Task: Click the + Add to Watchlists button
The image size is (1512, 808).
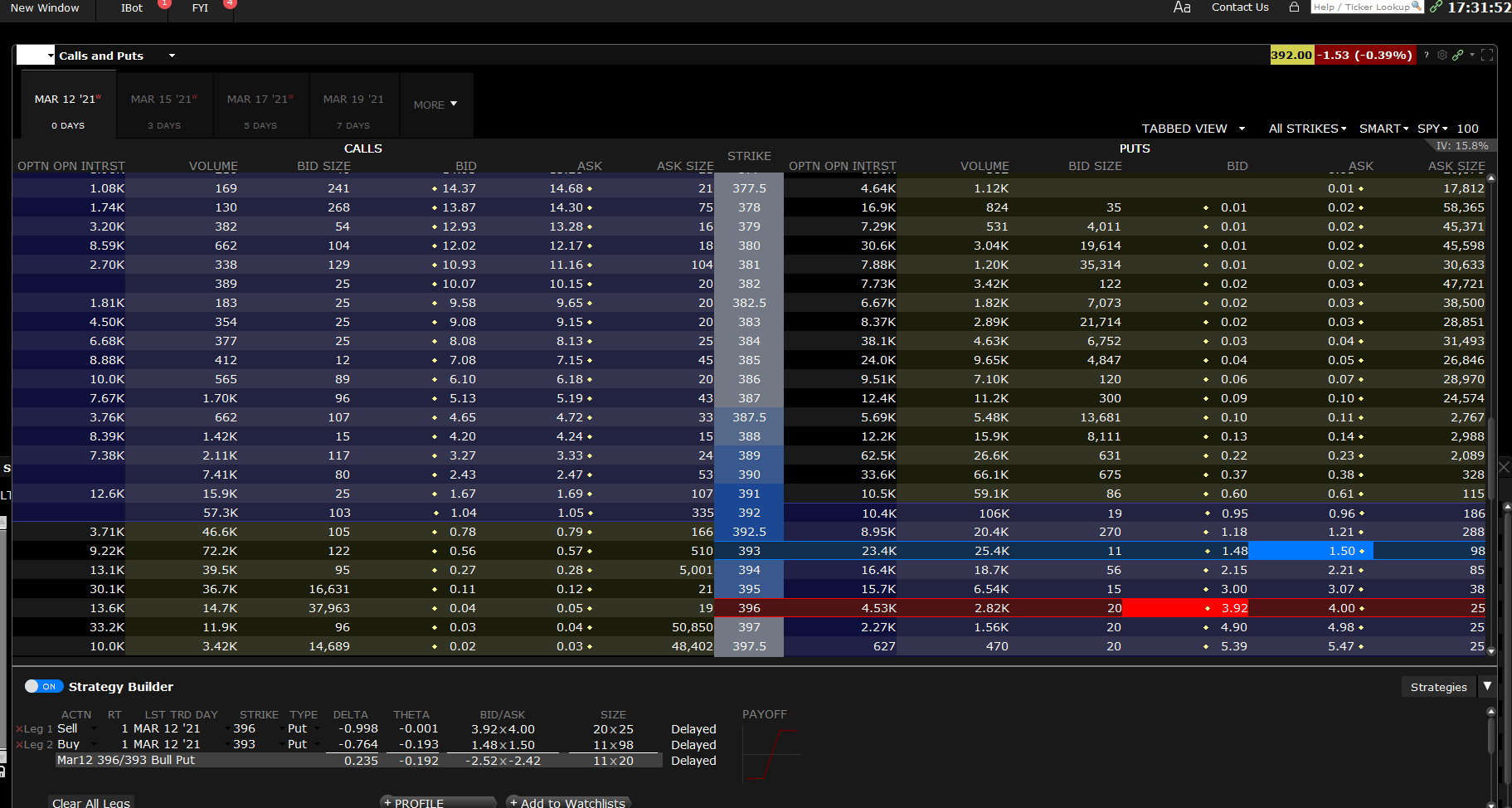Action: coord(569,802)
